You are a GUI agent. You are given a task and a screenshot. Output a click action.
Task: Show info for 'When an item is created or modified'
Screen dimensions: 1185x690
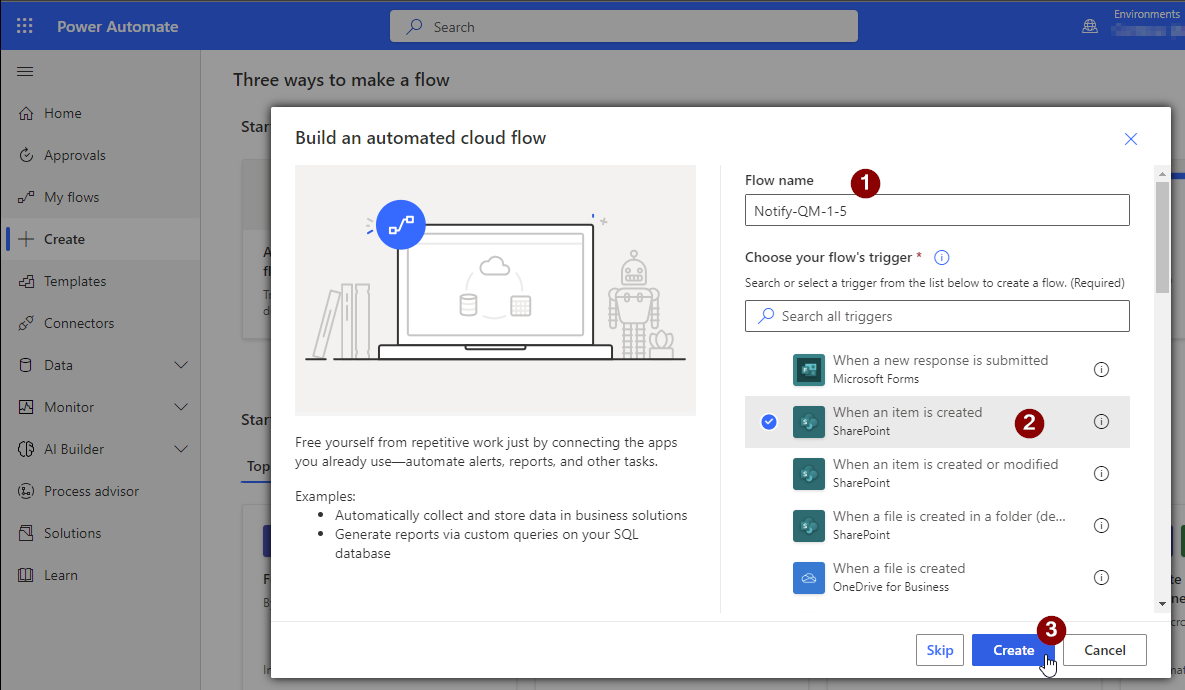pos(1102,474)
